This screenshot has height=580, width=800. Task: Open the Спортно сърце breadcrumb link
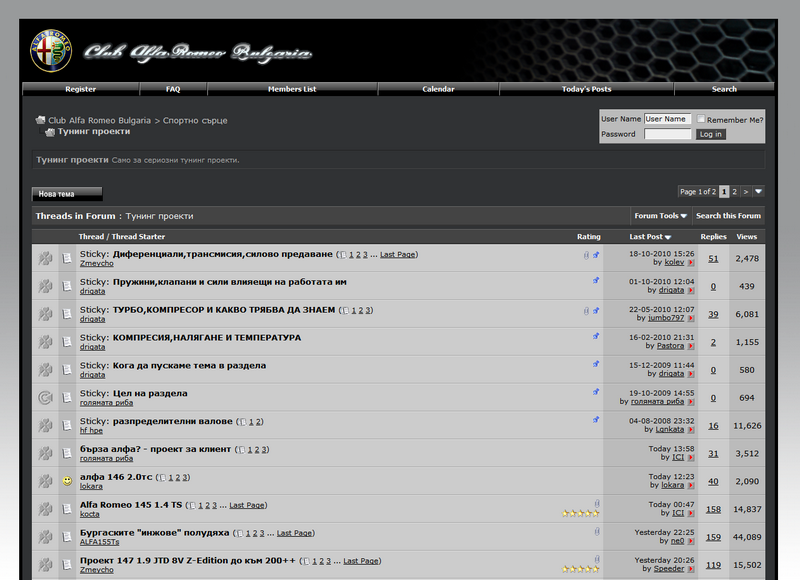(195, 120)
